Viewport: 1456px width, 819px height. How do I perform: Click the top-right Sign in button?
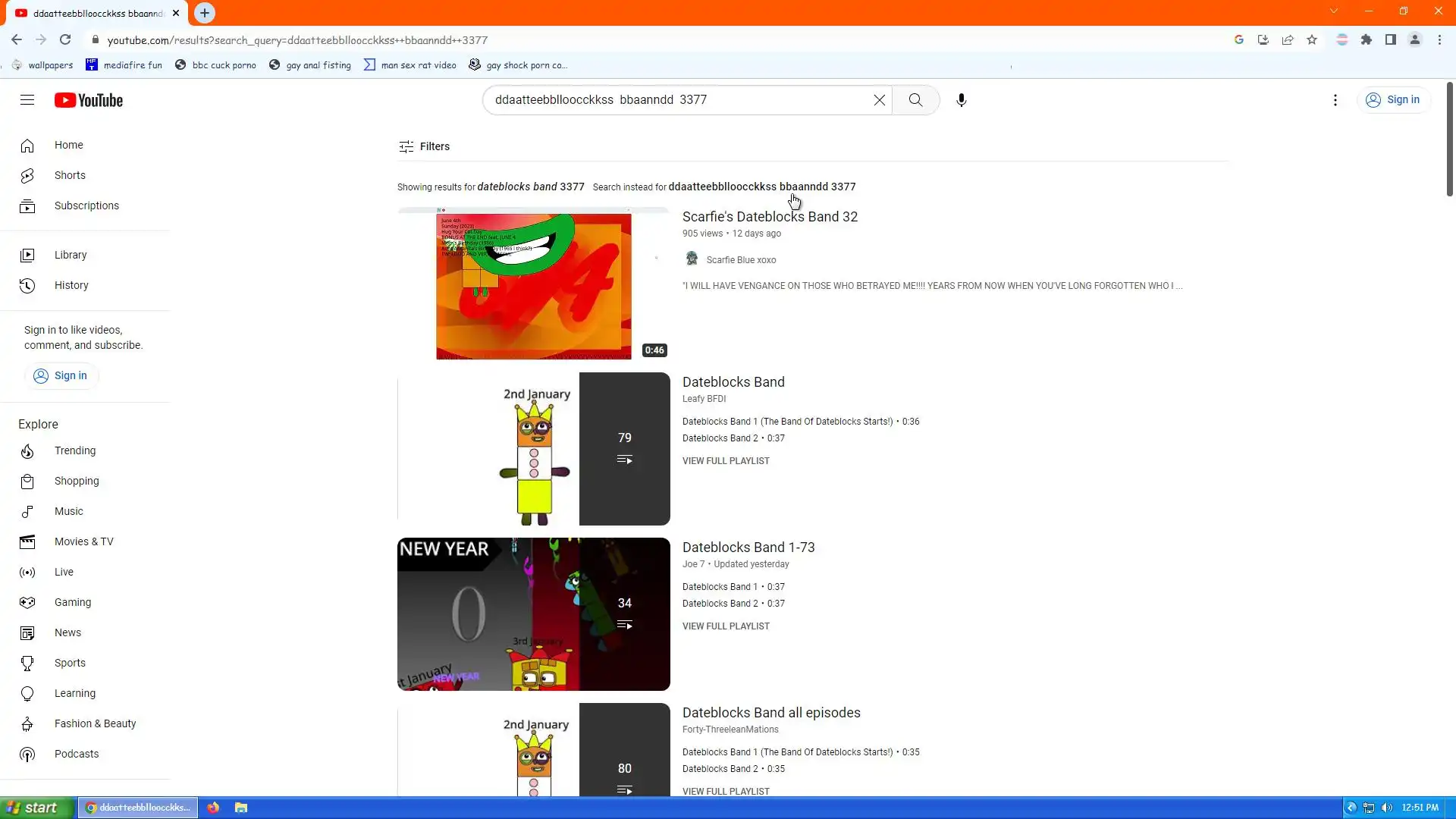(x=1392, y=100)
